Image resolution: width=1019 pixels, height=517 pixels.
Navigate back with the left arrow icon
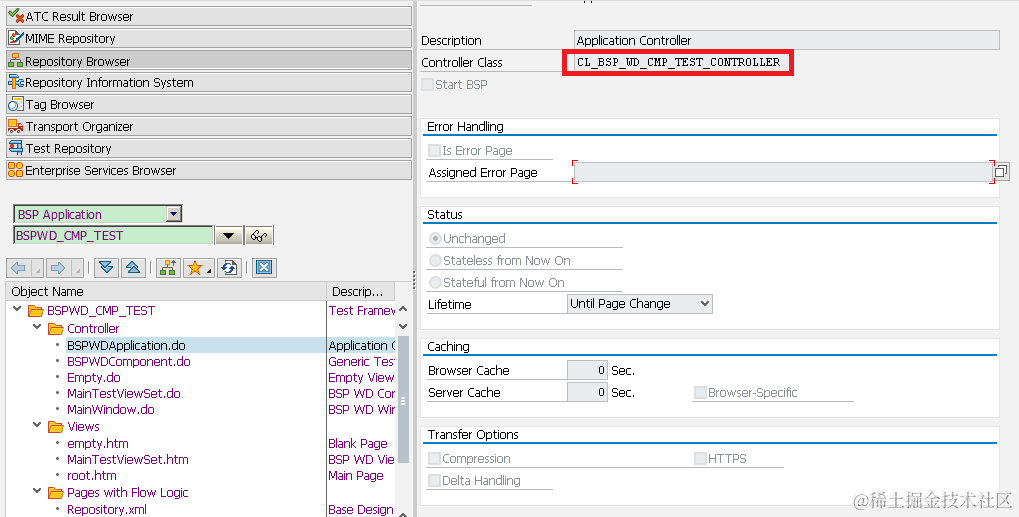18,268
